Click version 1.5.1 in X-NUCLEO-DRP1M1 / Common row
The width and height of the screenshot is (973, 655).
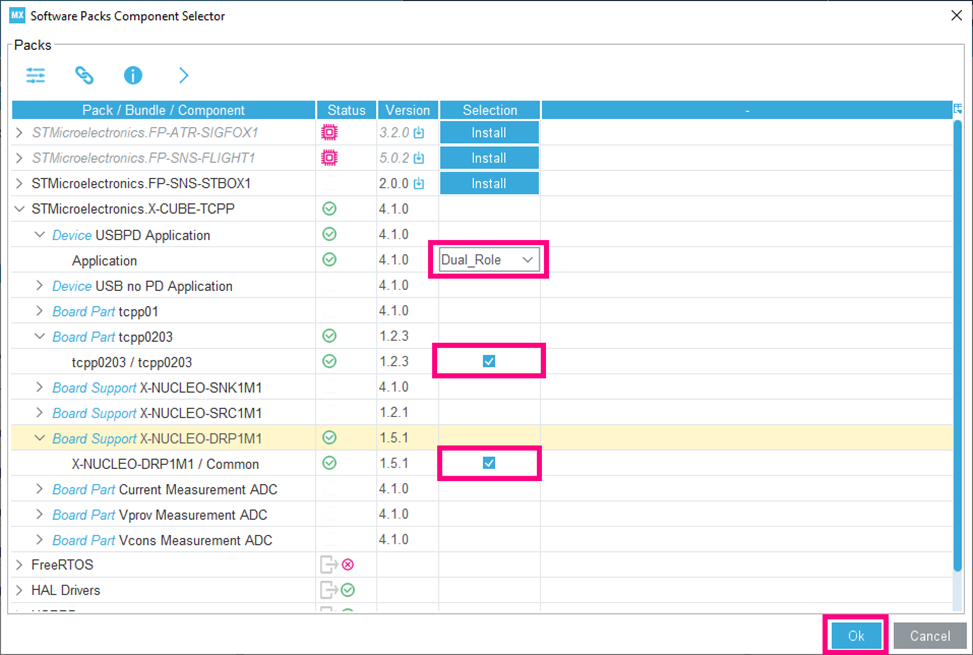(394, 463)
